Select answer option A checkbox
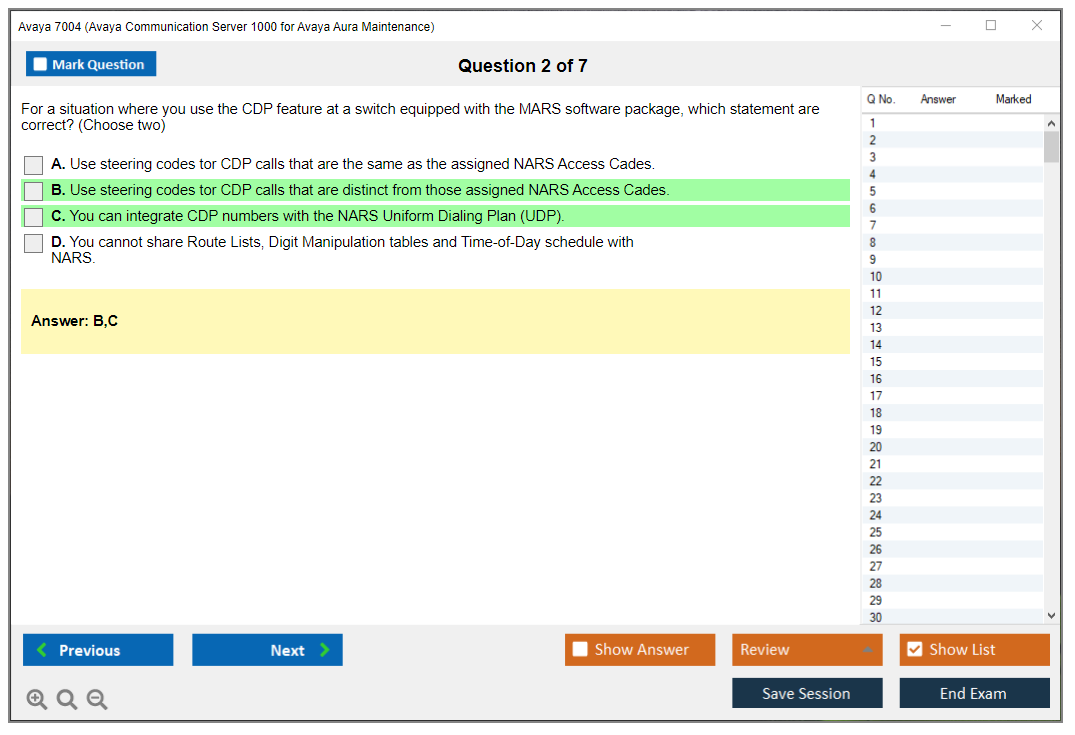 click(34, 165)
